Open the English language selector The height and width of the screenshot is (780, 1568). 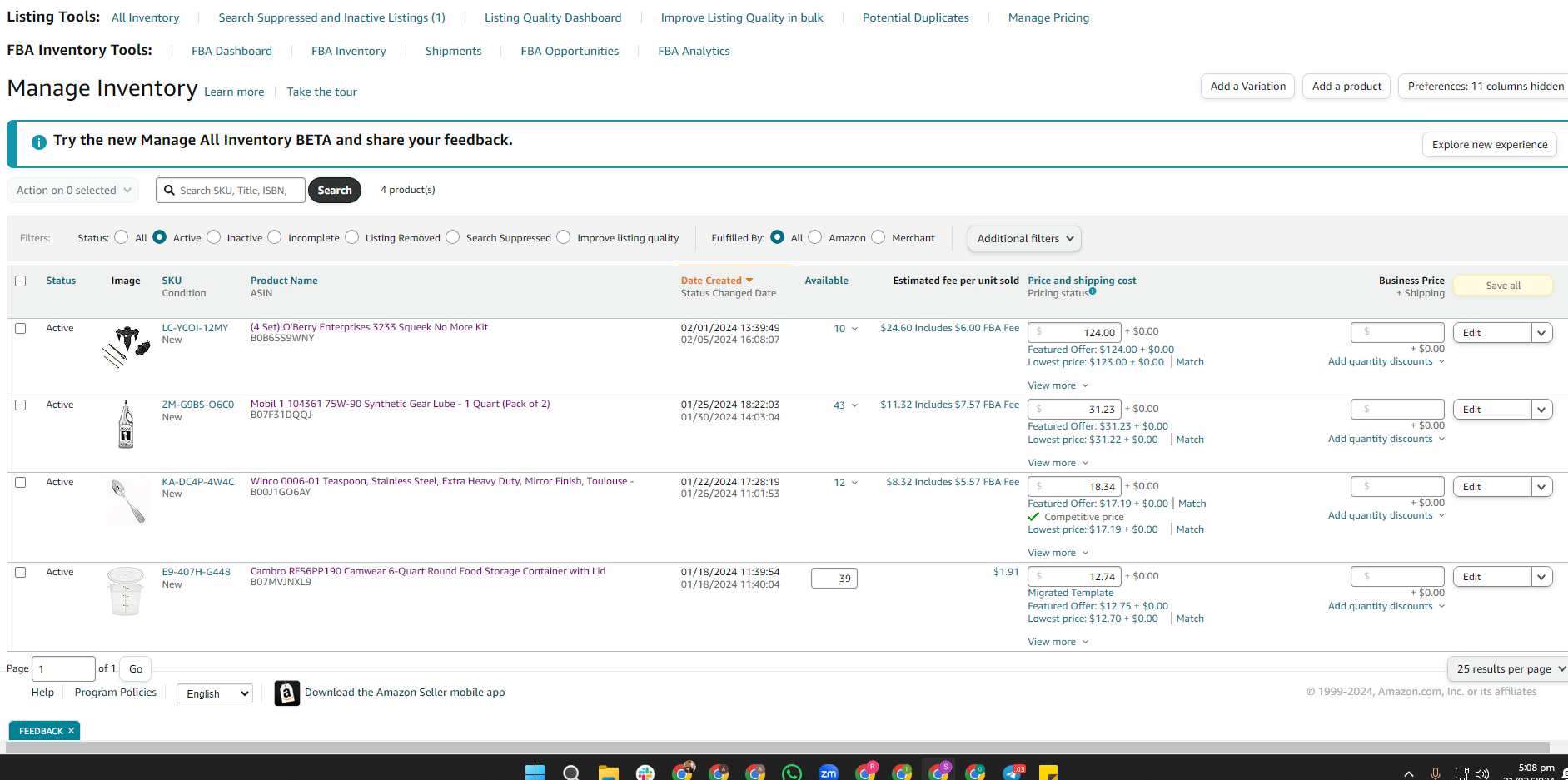coord(215,693)
